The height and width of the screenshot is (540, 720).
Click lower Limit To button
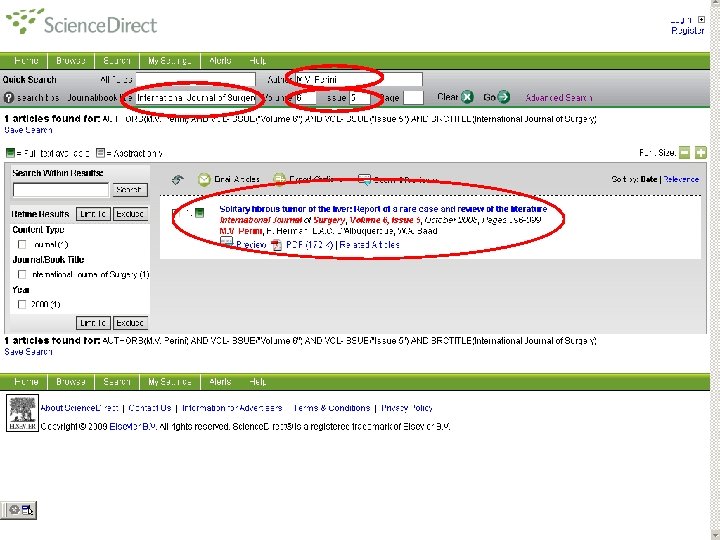[93, 323]
